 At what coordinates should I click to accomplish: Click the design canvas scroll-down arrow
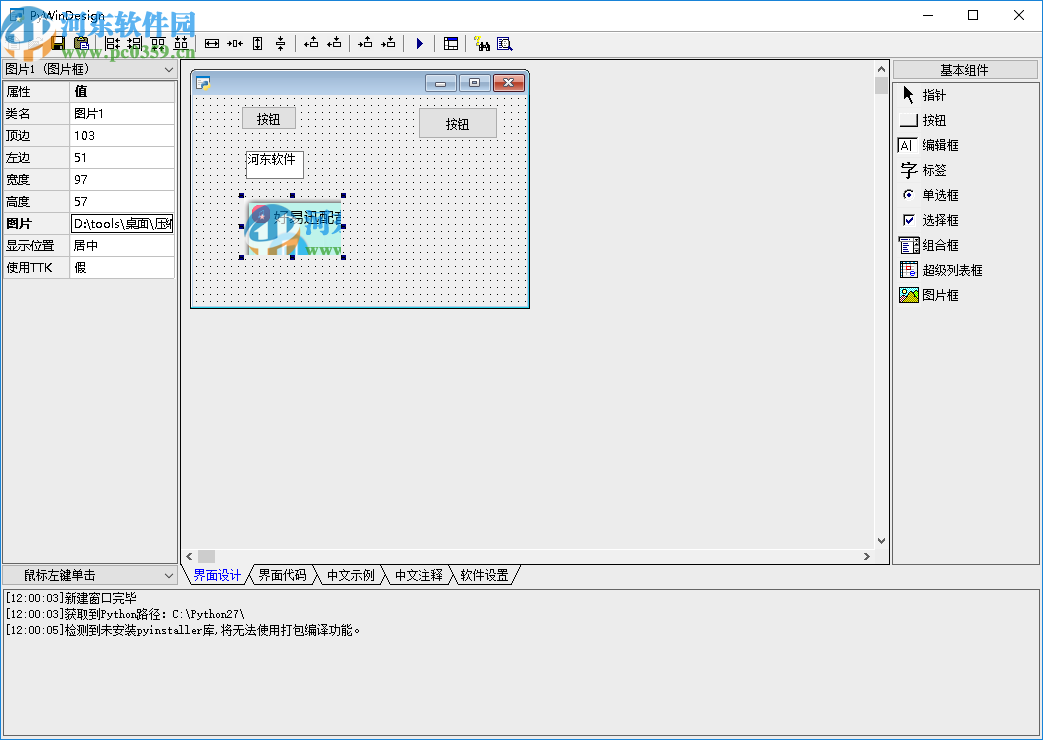coord(881,541)
